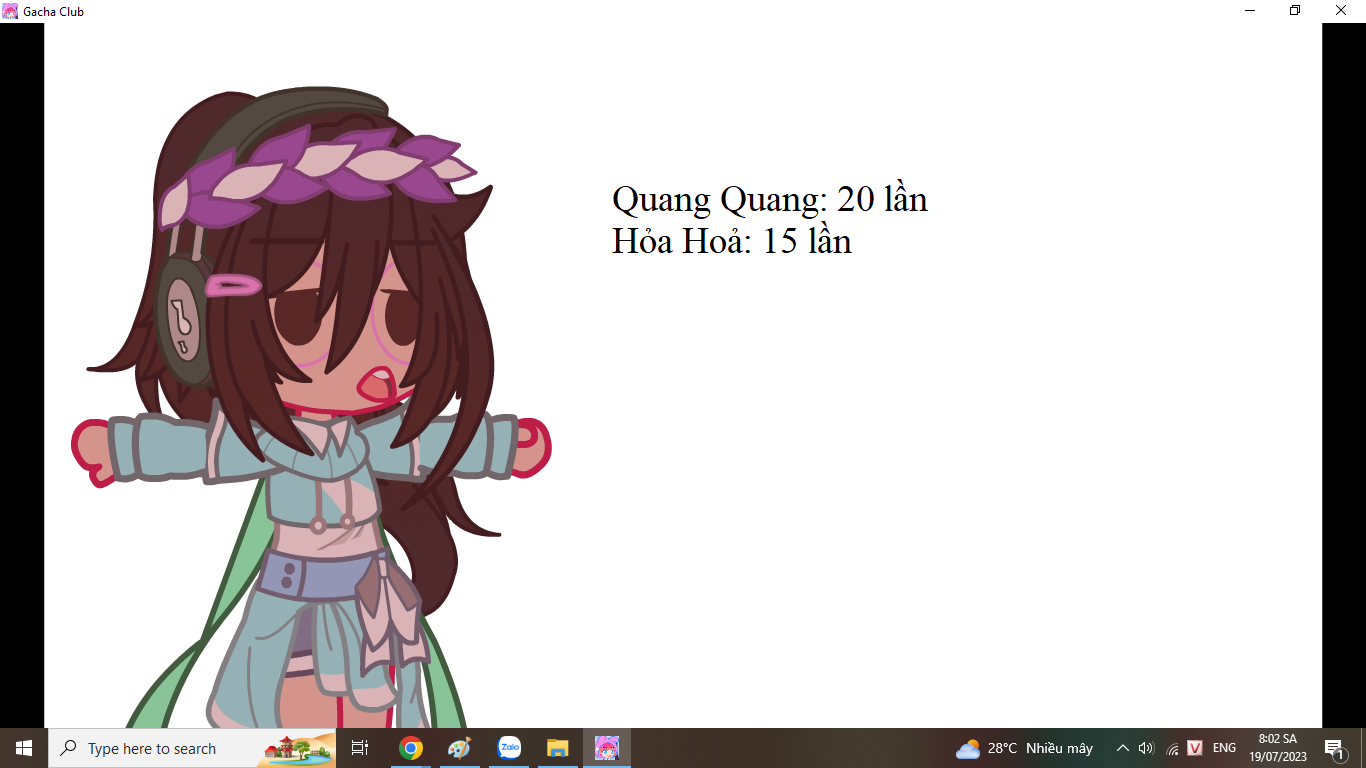Click the Windows Start button
Screen dimensions: 1366x768
click(x=24, y=748)
